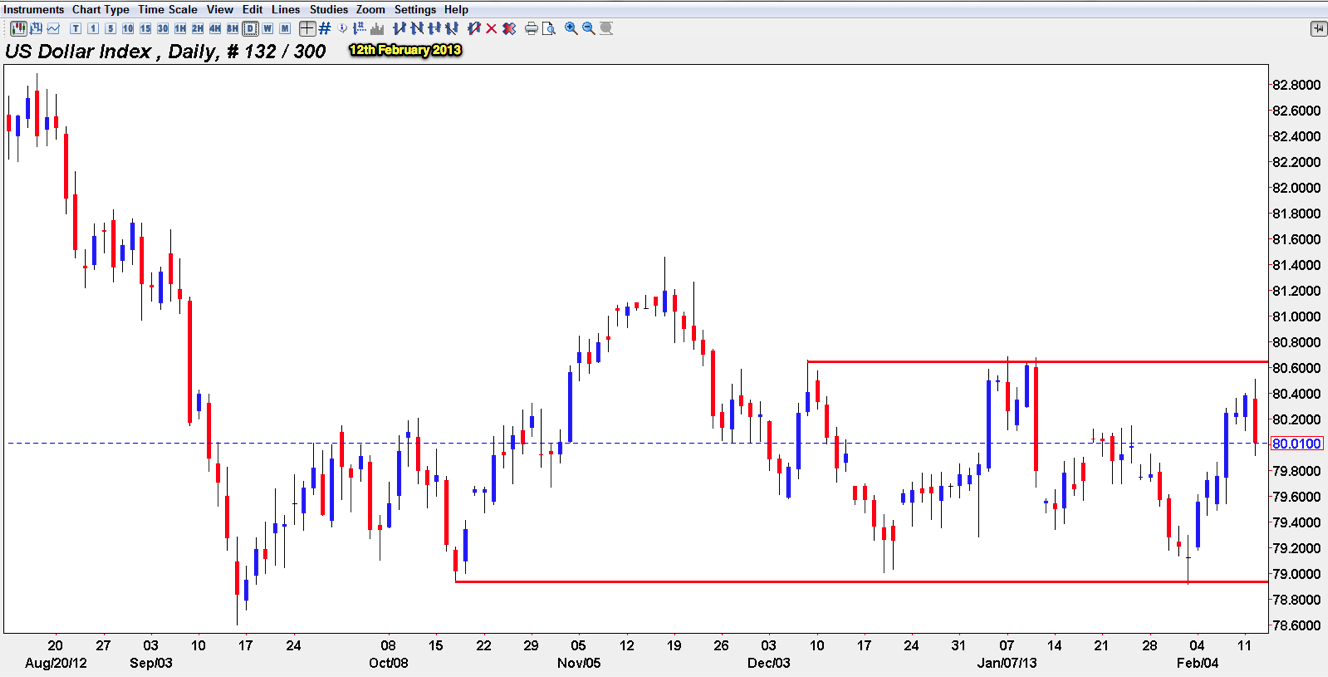The height and width of the screenshot is (677, 1328).
Task: Click the dashed blue current price line
Action: click(x=635, y=443)
